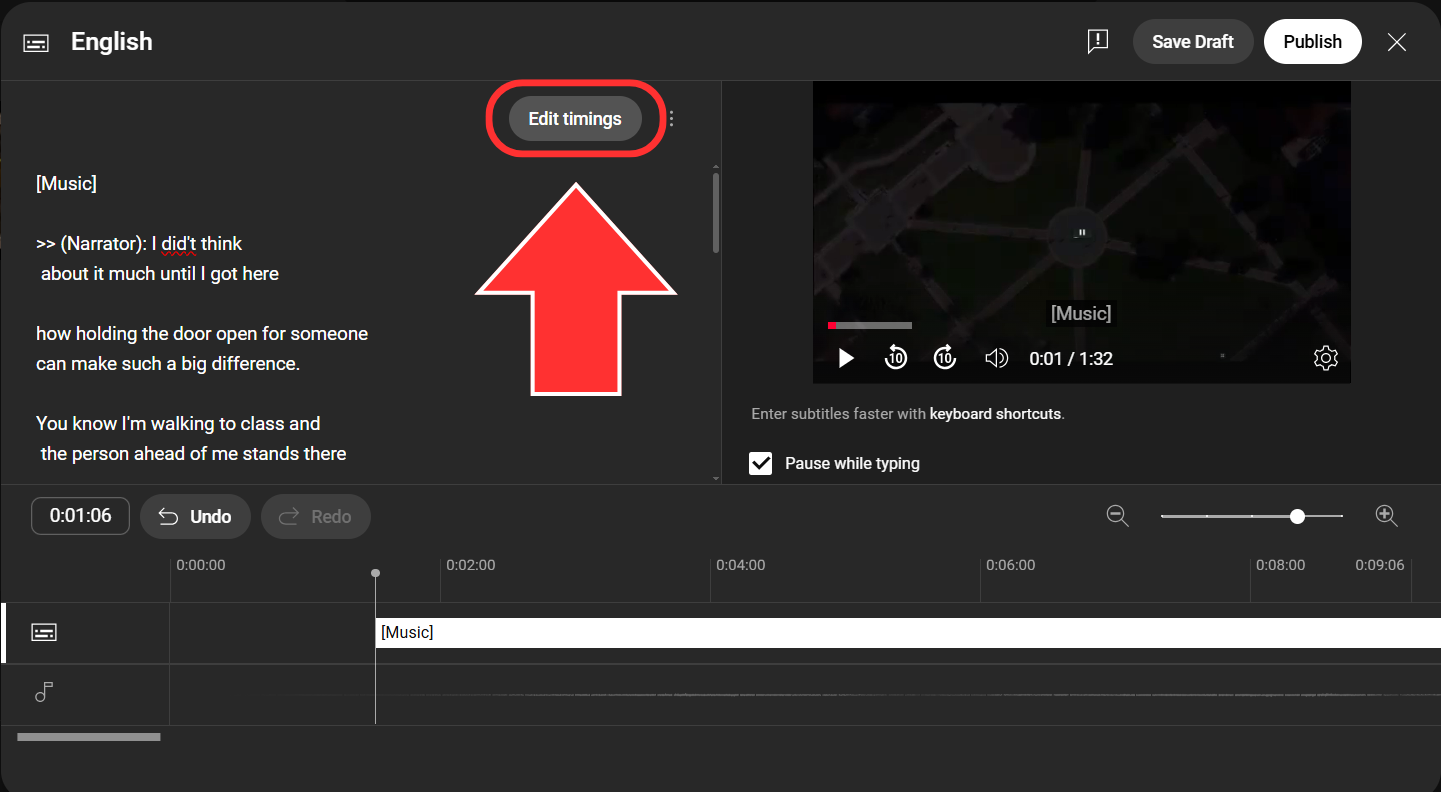Click the 0:01:06 timecode field
1441x792 pixels.
pos(81,516)
